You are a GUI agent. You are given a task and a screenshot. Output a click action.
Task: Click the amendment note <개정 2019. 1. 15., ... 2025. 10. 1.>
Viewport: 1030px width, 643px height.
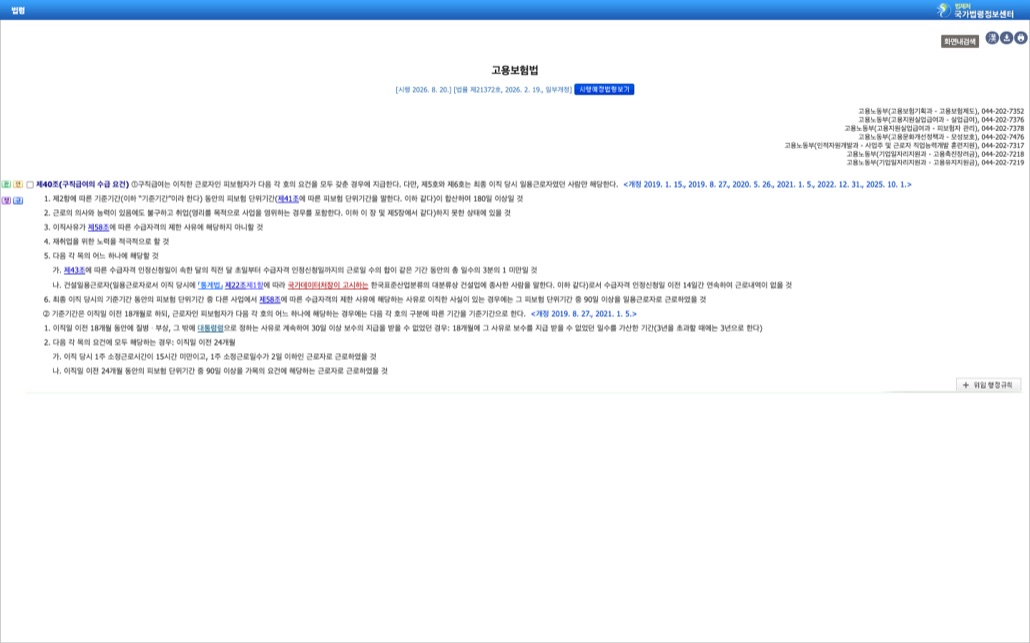pos(767,185)
